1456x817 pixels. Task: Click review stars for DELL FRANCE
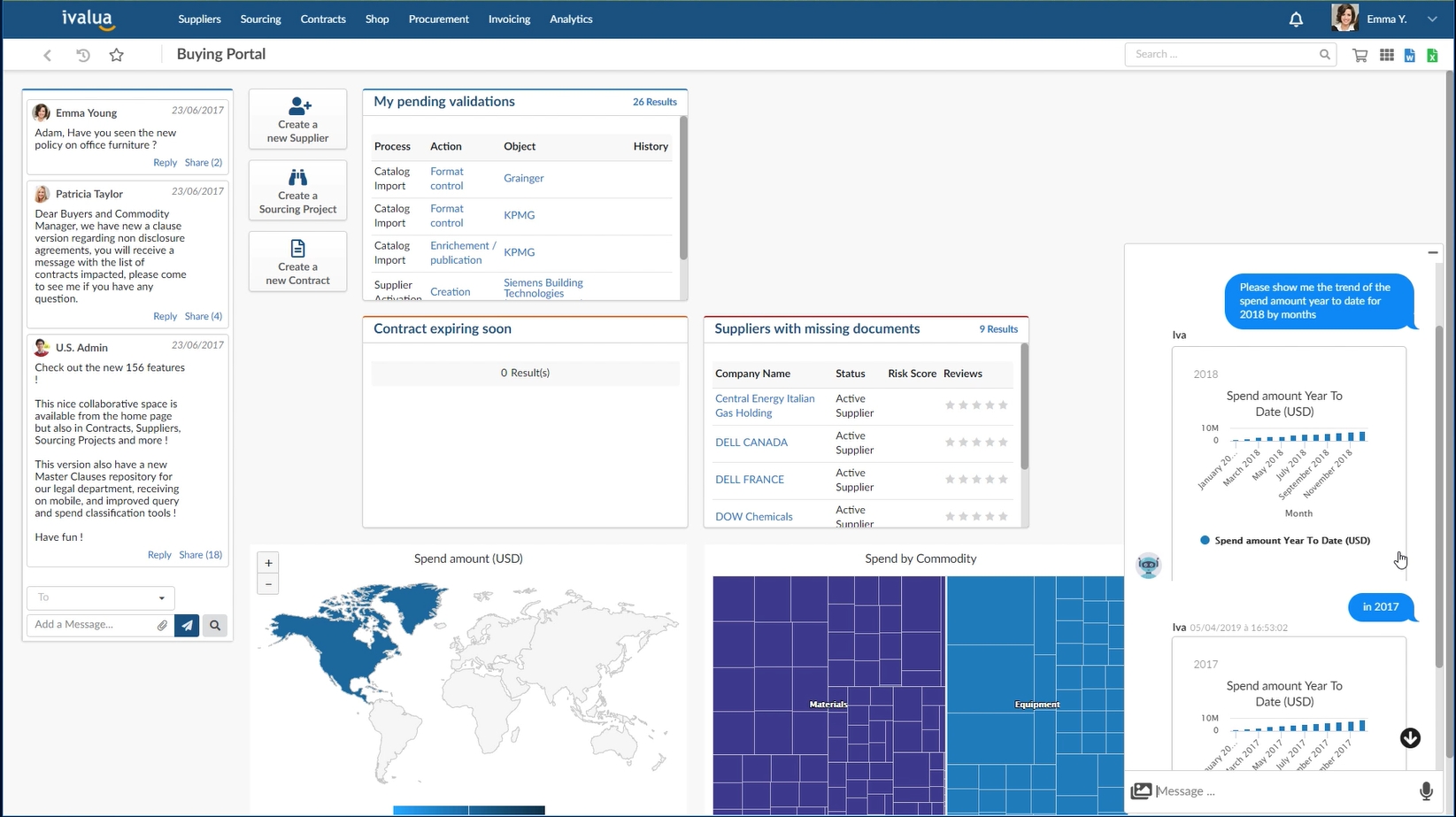coord(976,480)
